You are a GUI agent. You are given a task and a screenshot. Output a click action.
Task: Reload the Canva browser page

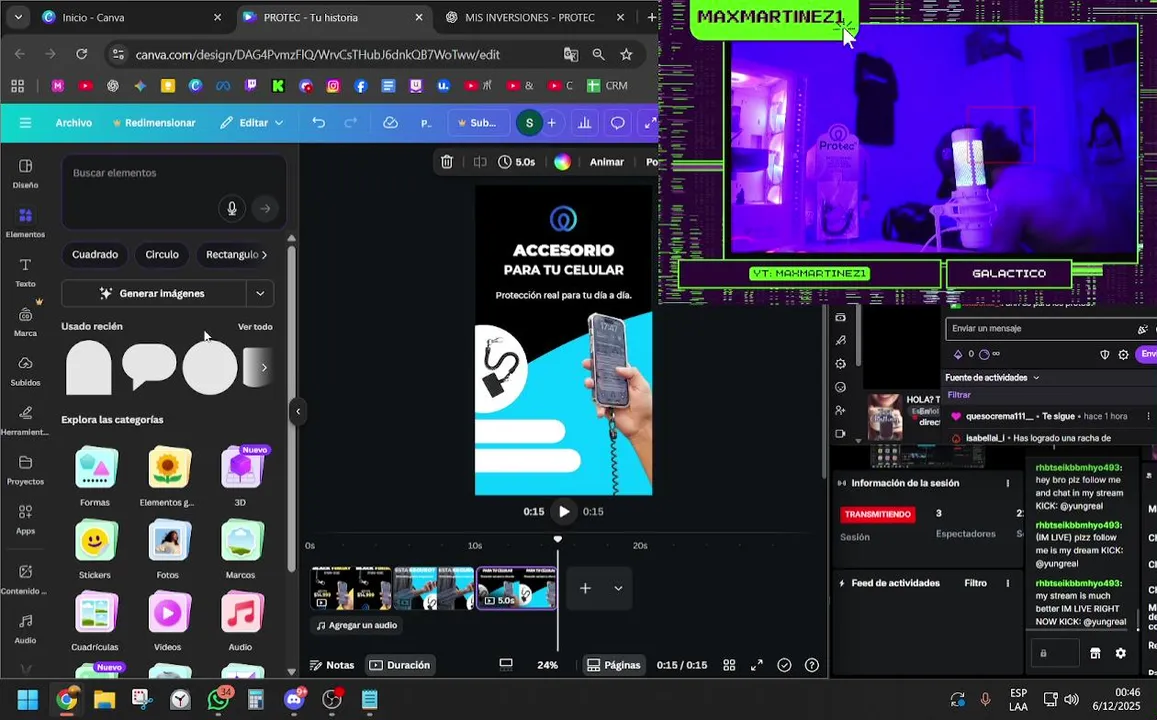point(81,54)
